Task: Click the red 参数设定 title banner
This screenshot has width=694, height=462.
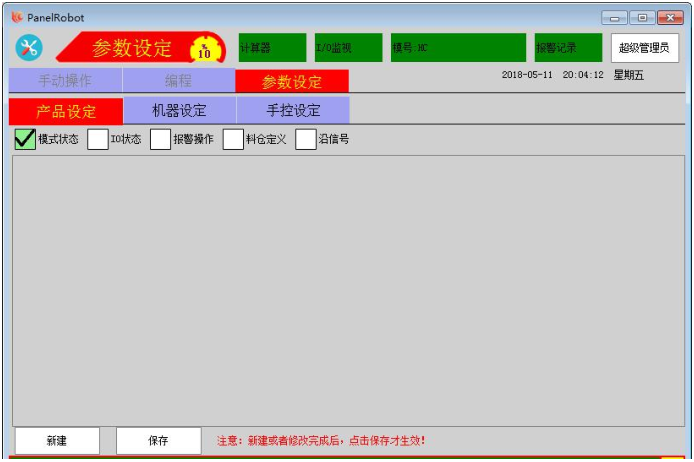Action: click(130, 48)
